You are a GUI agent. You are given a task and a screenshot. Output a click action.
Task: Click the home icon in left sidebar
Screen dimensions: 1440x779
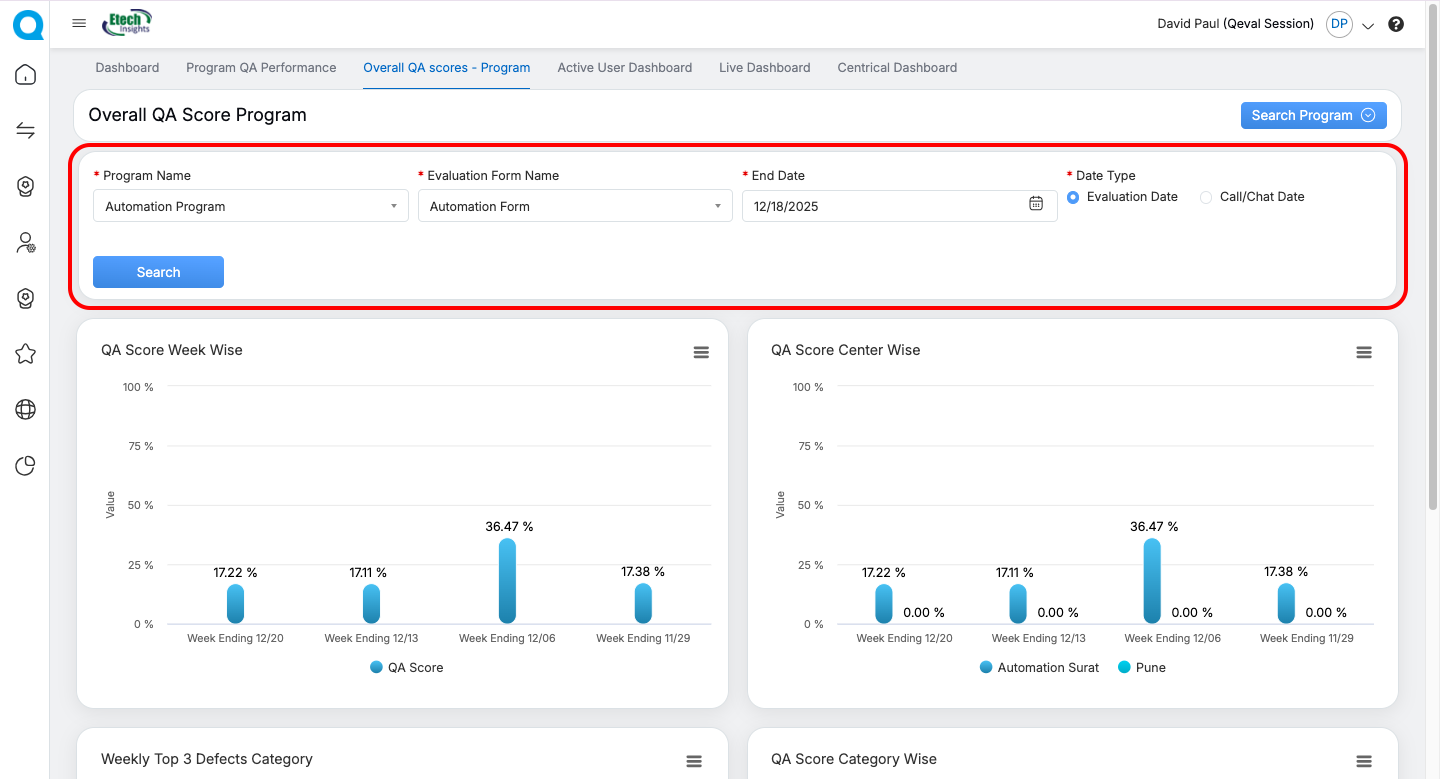25,75
